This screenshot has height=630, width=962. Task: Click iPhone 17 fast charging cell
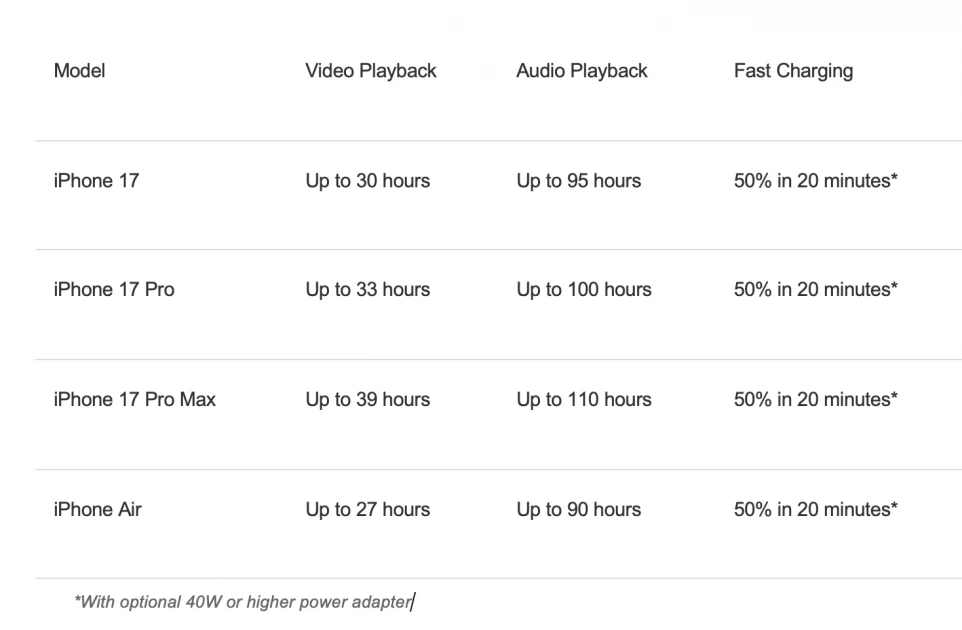pyautogui.click(x=816, y=180)
